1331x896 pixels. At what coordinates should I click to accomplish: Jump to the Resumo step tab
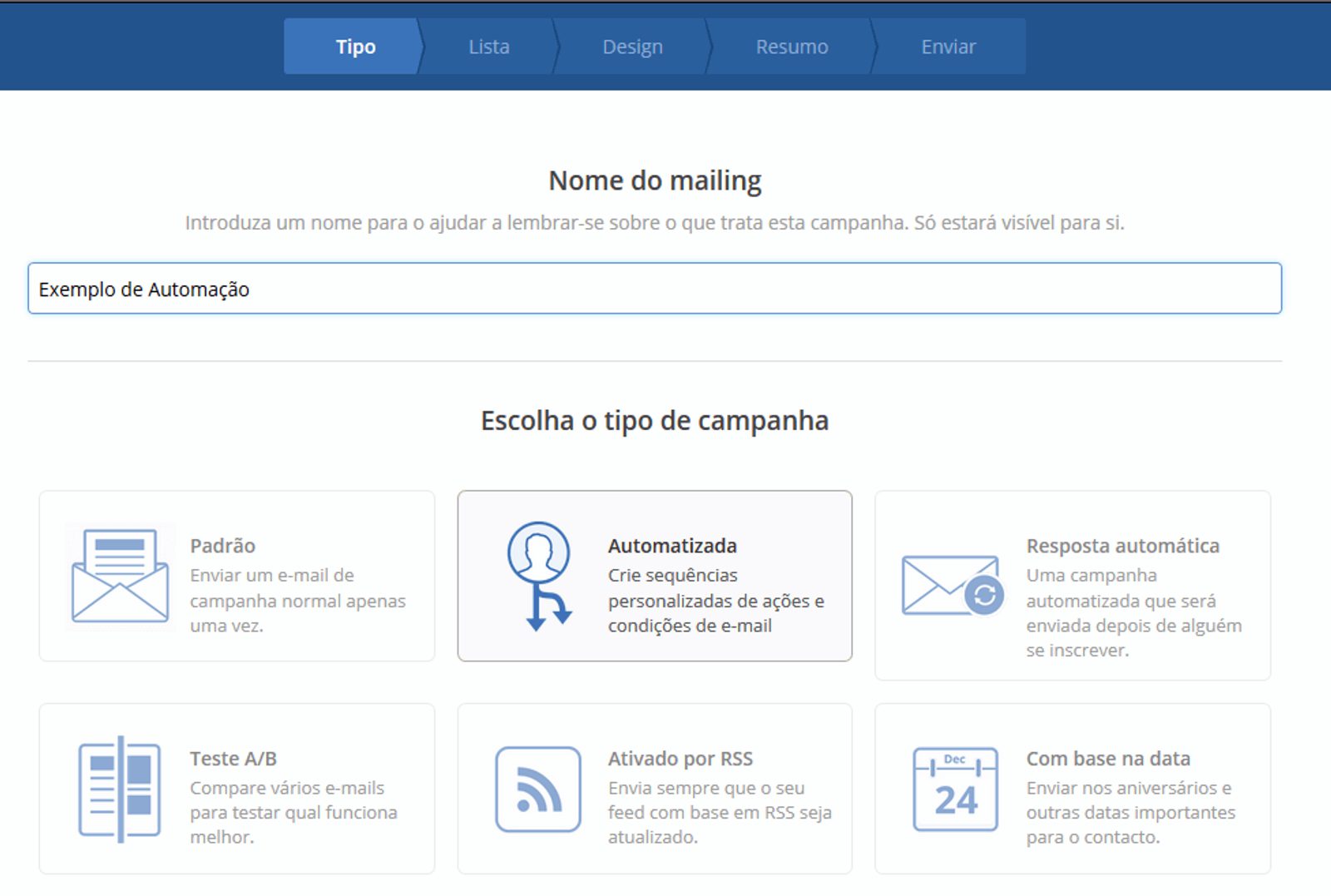791,47
